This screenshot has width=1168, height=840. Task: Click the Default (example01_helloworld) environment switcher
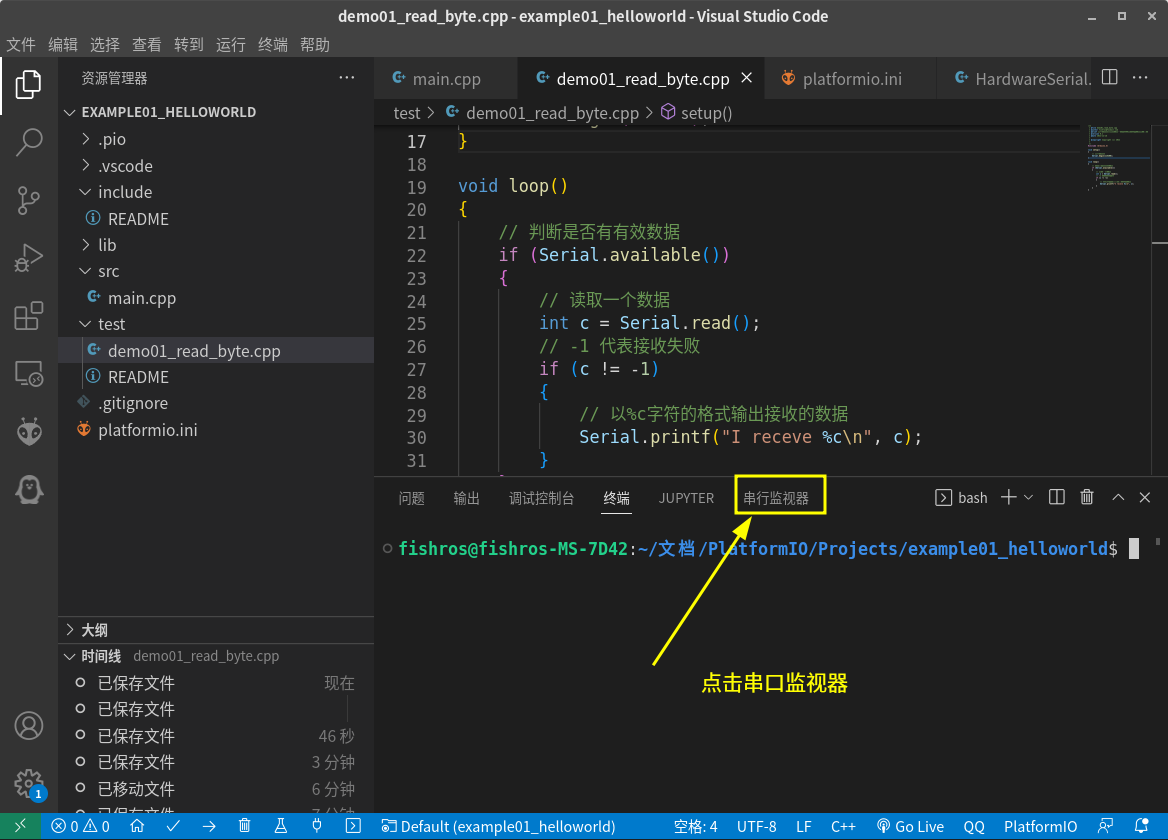[498, 827]
